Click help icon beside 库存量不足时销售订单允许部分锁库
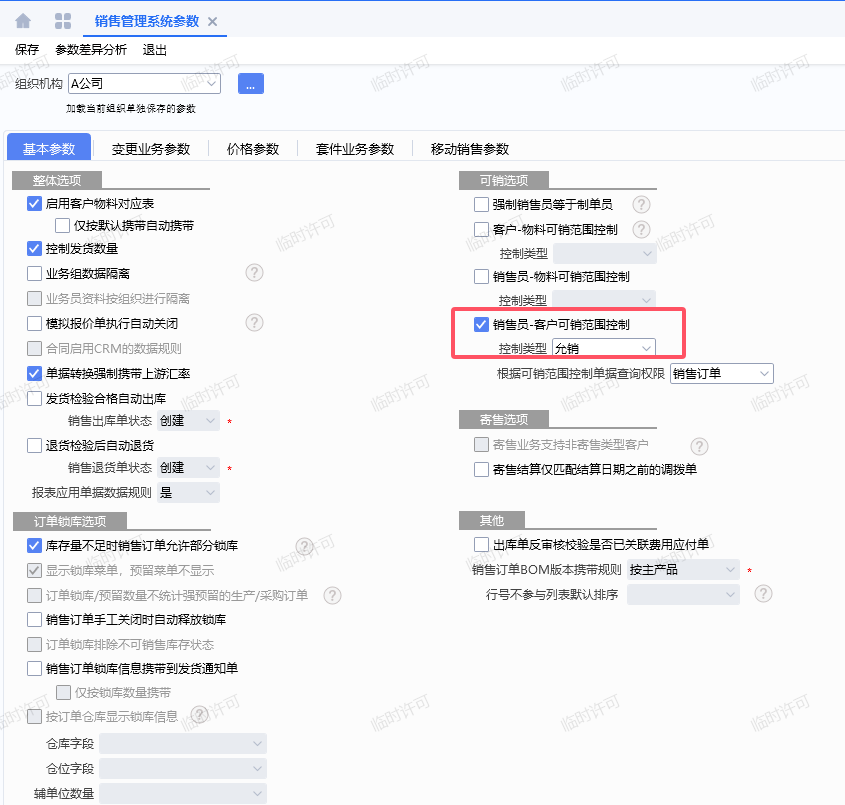Screen dimensions: 845x805 (305, 545)
